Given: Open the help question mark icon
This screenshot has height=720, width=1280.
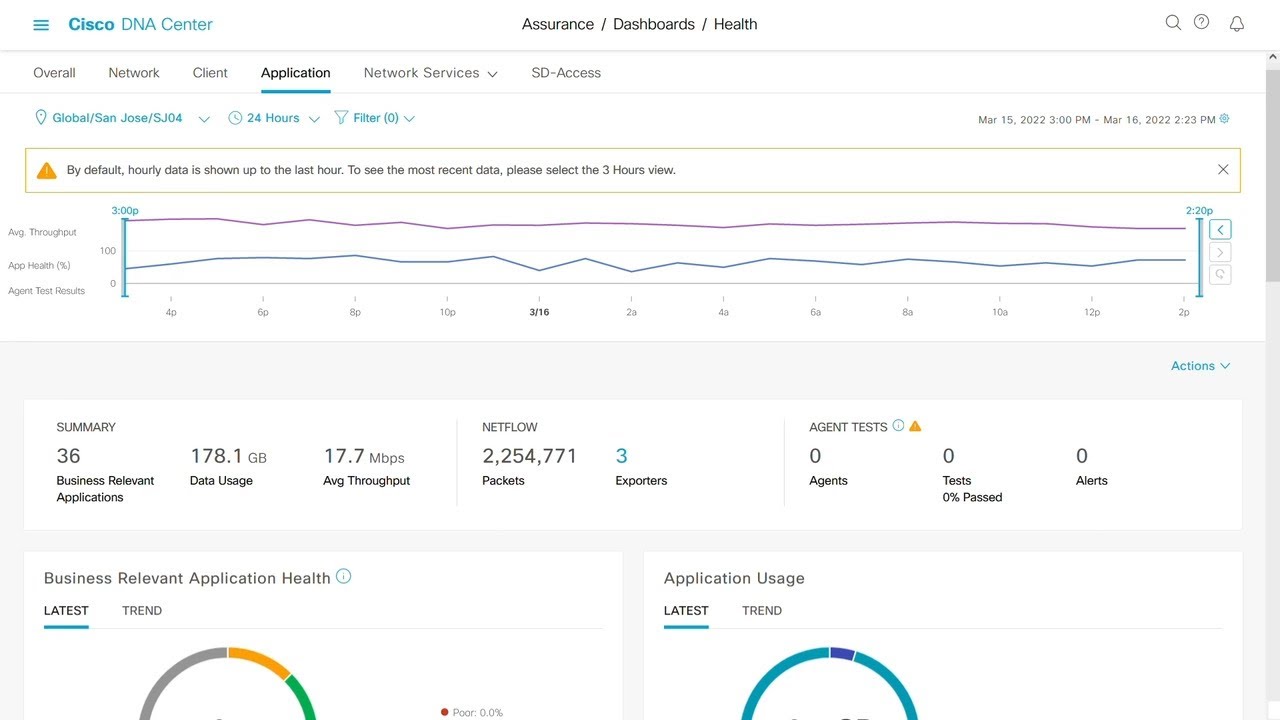Looking at the screenshot, I should point(1202,23).
